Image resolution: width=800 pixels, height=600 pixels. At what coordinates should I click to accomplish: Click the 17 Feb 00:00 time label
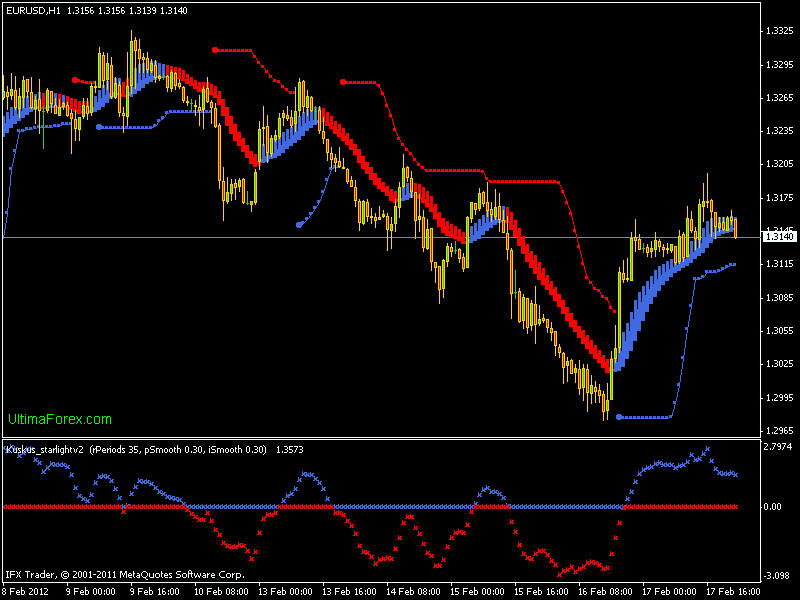[x=669, y=592]
